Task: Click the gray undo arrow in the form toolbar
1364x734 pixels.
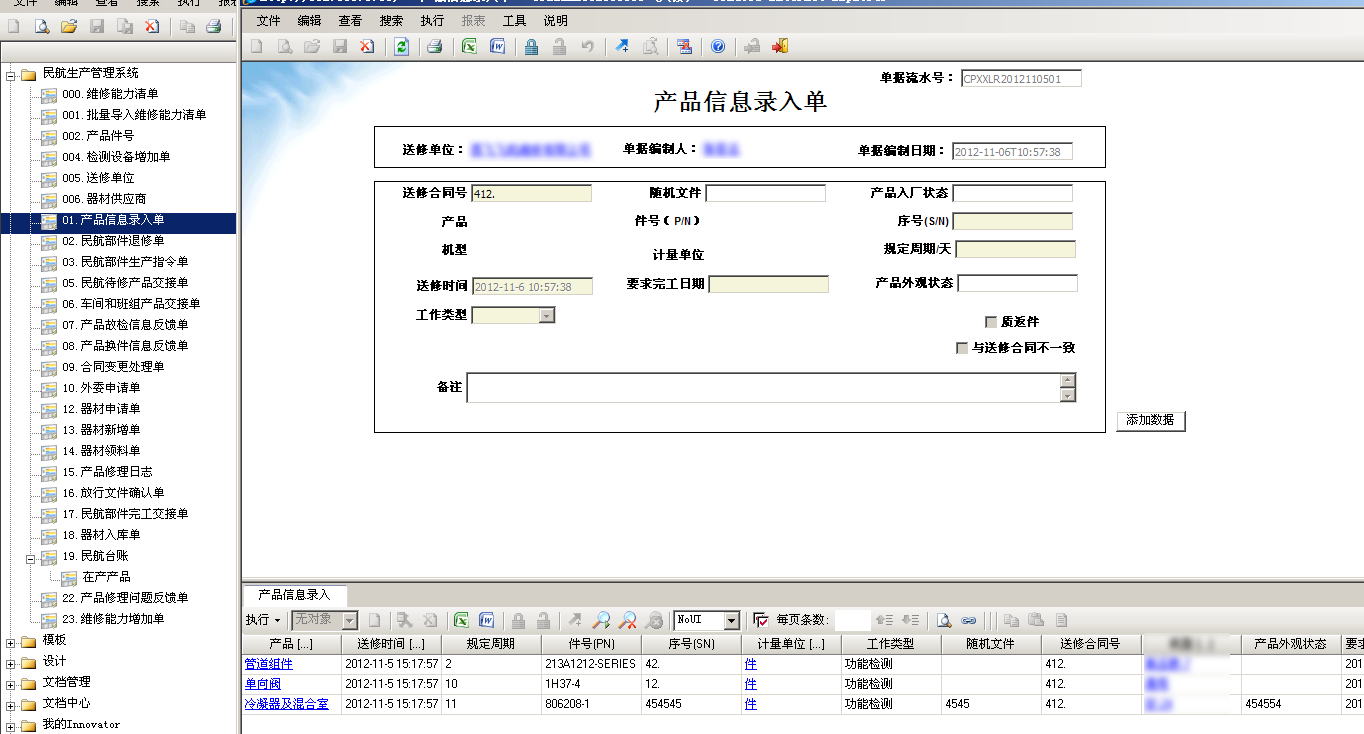Action: 588,46
